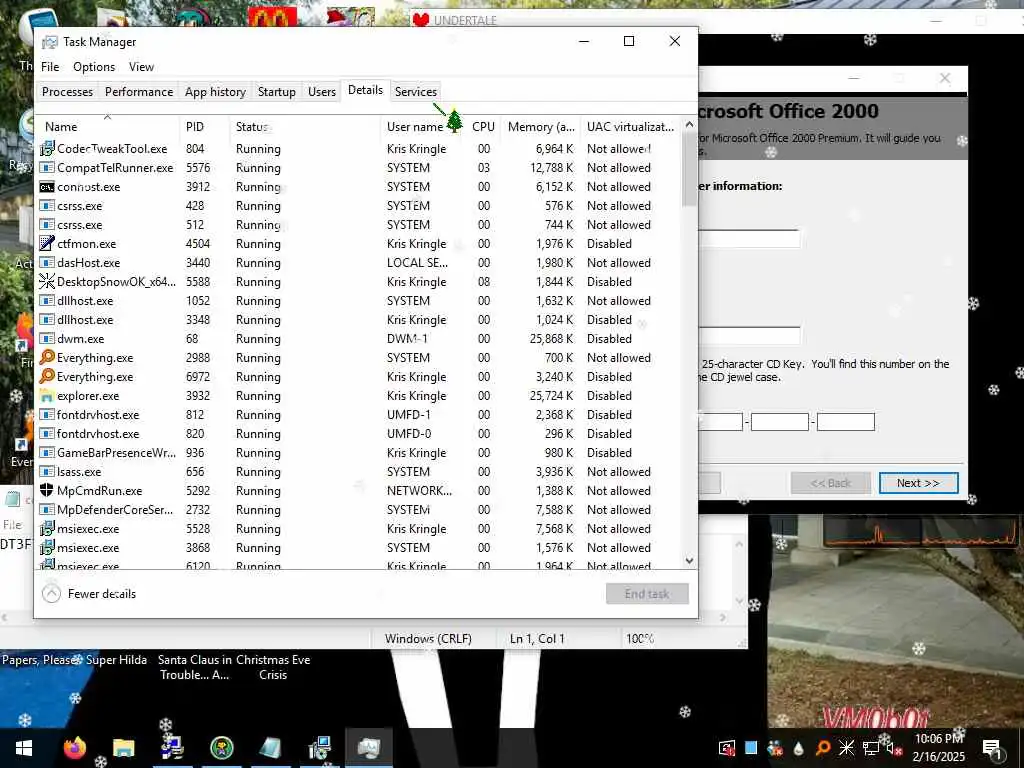1024x768 pixels.
Task: Select the dasHost.exe process row
Action: pyautogui.click(x=359, y=263)
